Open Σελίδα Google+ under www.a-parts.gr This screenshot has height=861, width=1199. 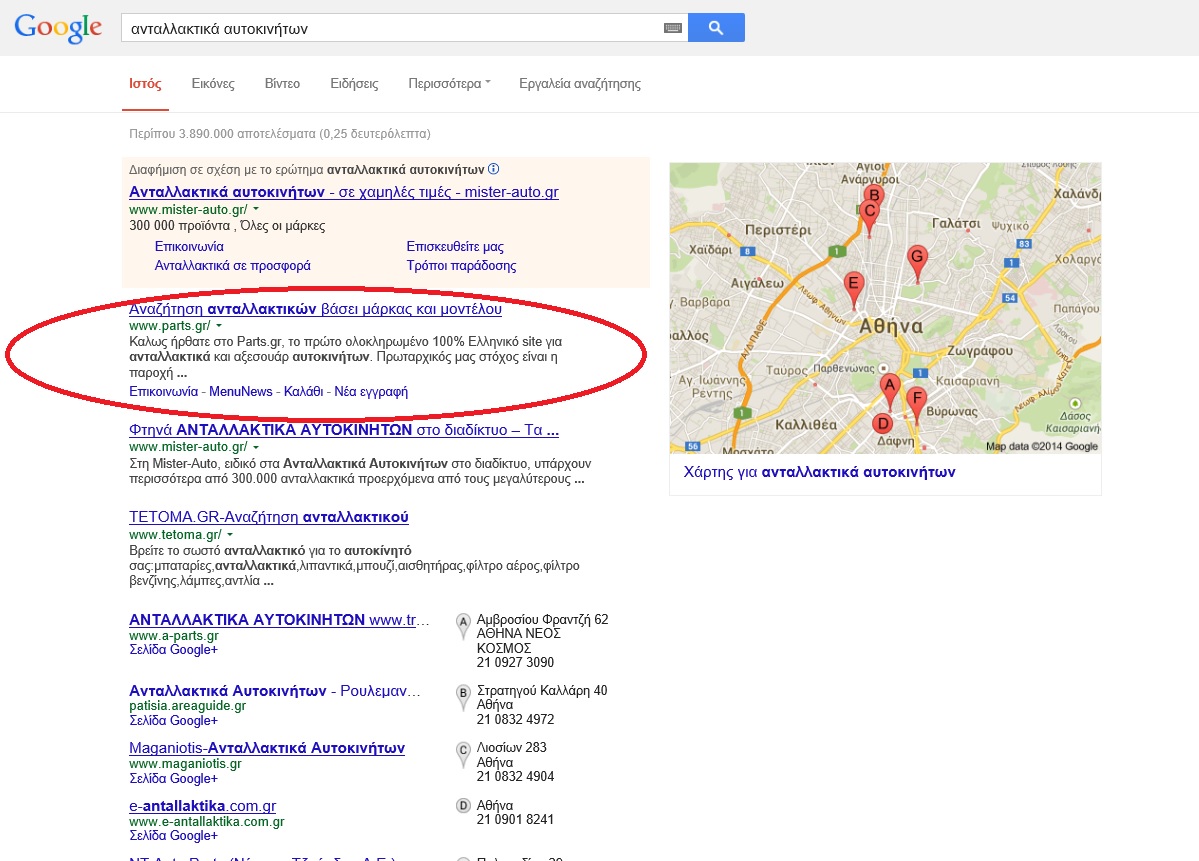pos(174,649)
